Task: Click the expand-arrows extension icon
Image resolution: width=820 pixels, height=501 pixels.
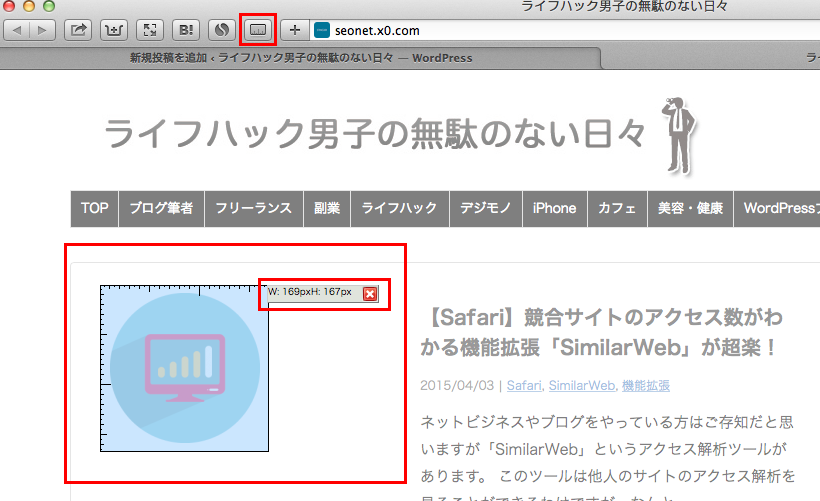Action: pyautogui.click(x=150, y=30)
